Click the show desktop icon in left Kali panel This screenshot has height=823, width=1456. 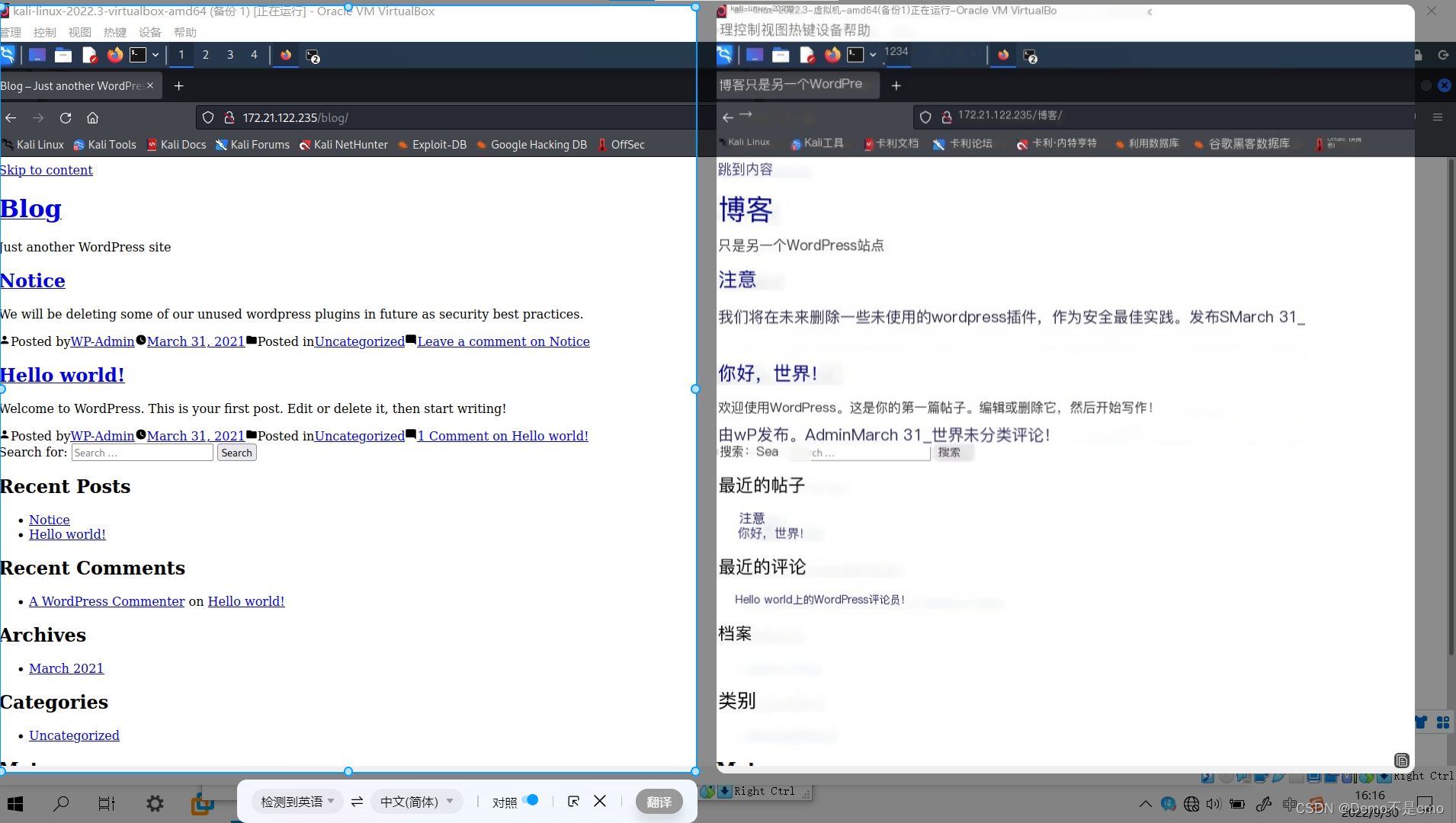tap(37, 55)
